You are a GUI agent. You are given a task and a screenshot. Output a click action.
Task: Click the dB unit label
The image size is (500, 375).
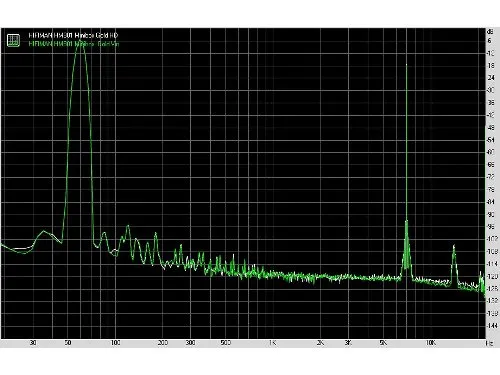pos(490,32)
